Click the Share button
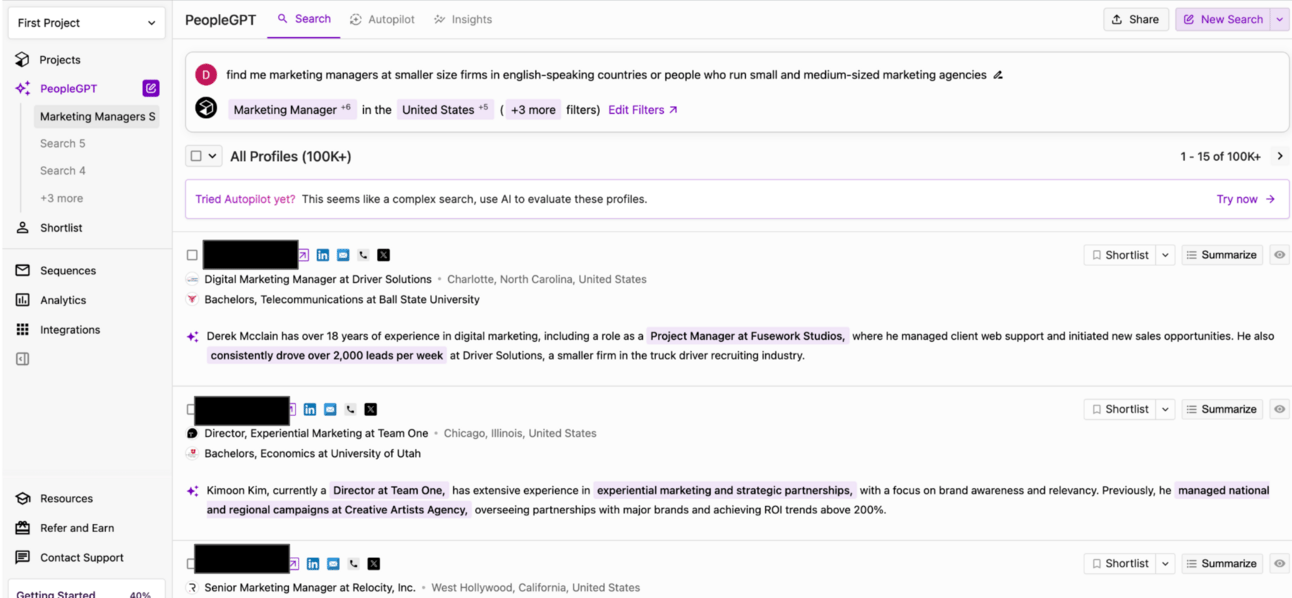Screen dimensions: 1292x598 pos(1136,19)
